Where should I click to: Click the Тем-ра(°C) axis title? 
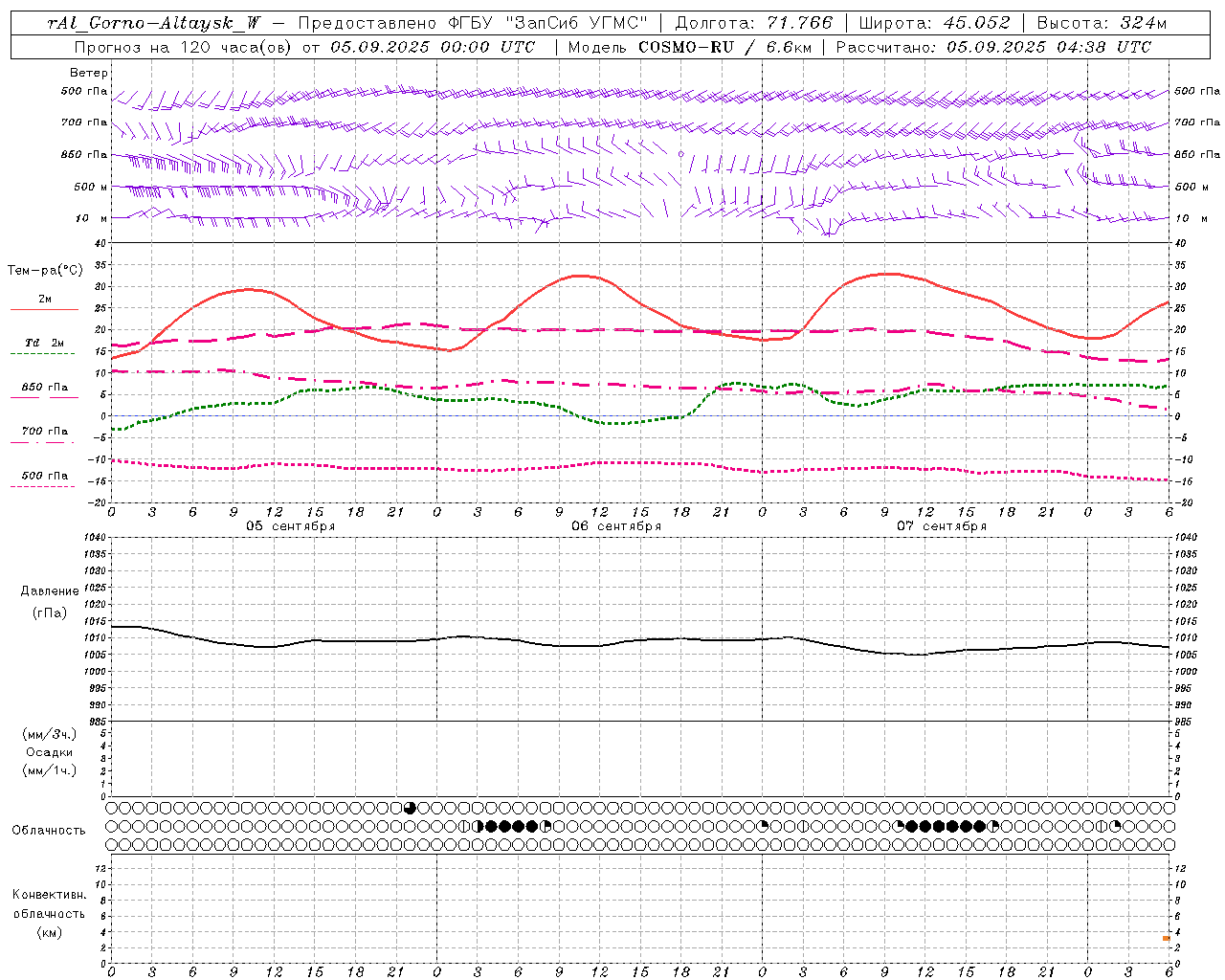45,271
